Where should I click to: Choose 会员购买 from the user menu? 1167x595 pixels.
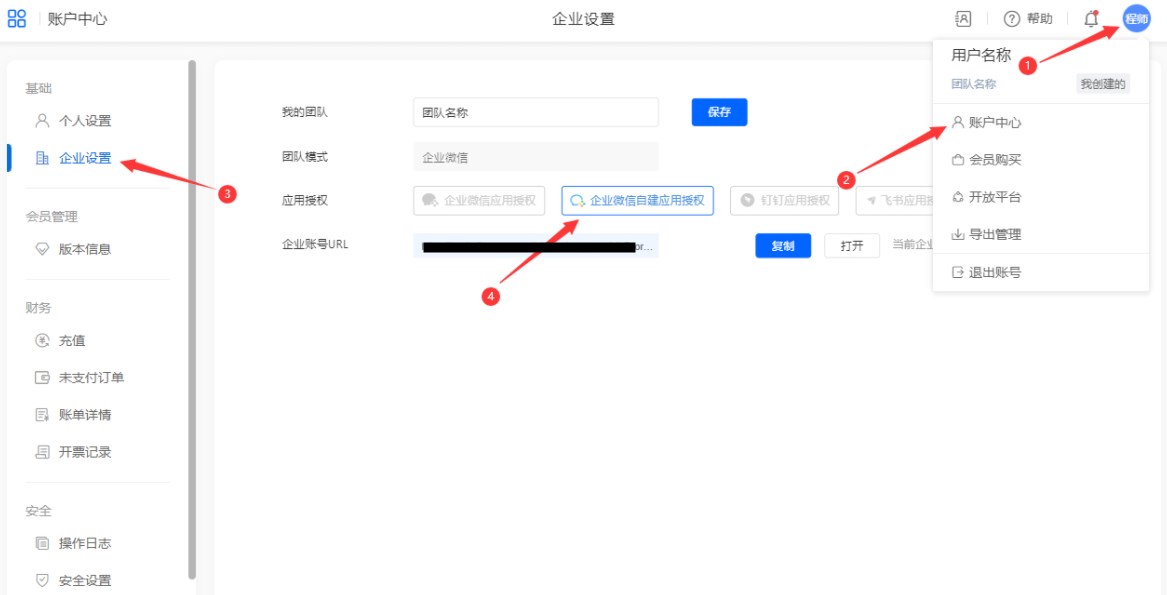994,160
